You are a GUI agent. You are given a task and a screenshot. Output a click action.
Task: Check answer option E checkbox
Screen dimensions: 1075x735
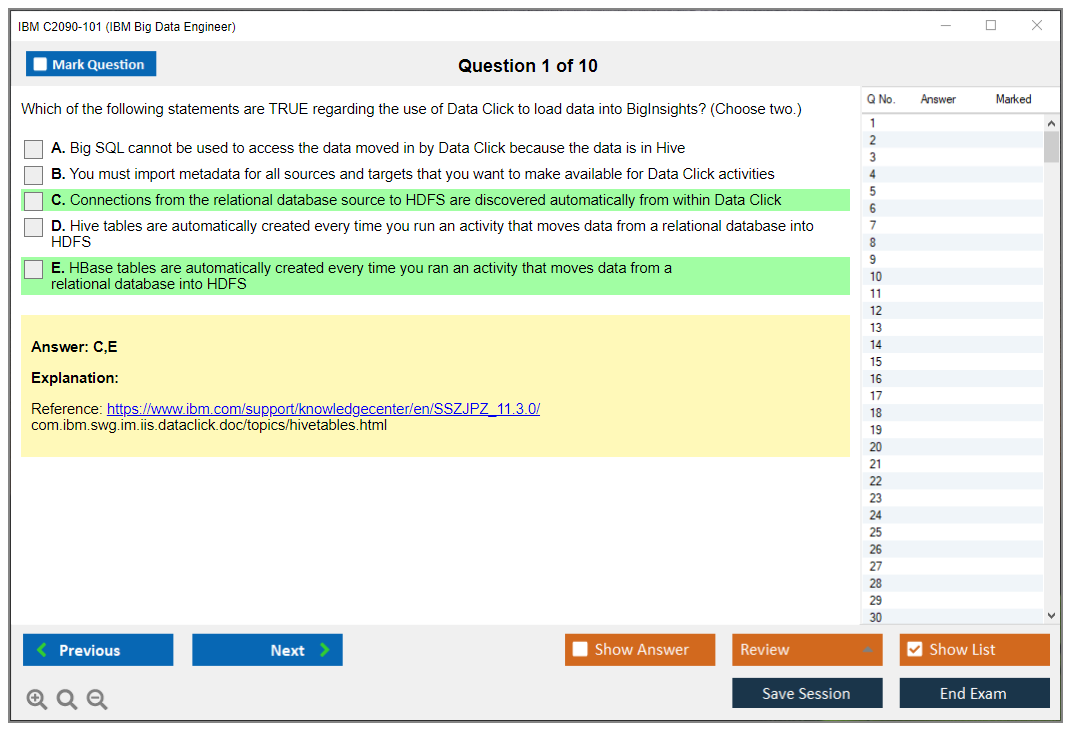[34, 269]
